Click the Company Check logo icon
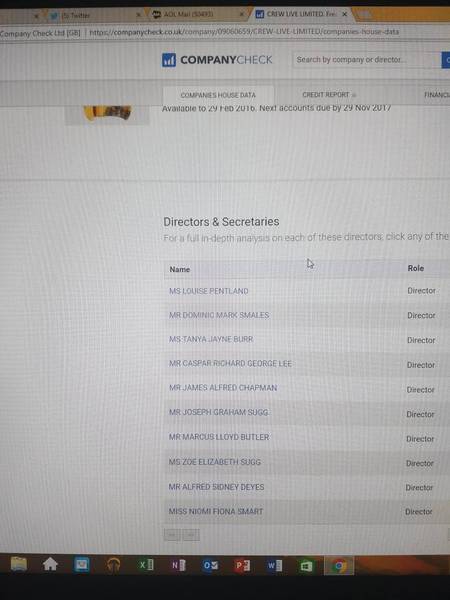450x600 pixels. click(169, 60)
